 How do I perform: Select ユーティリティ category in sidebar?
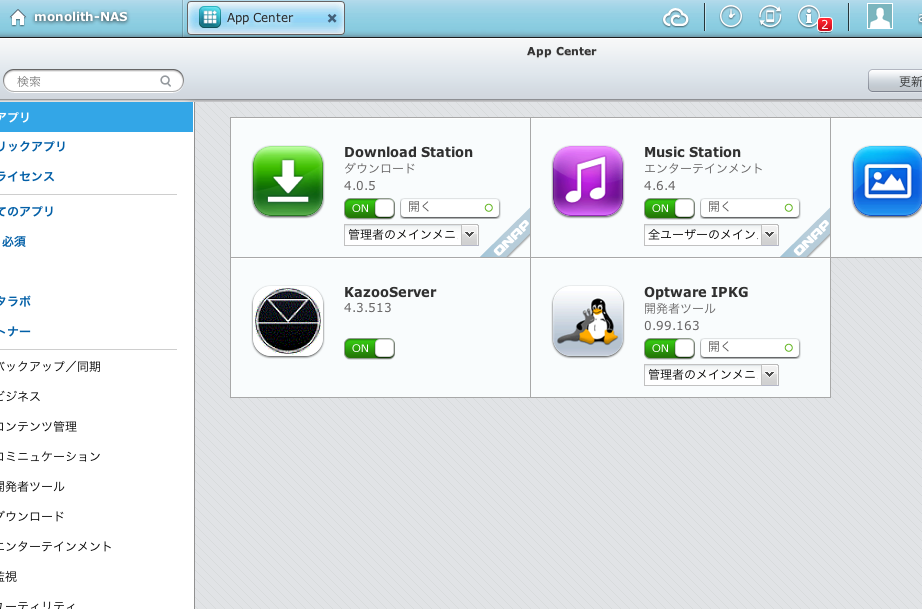[x=38, y=604]
